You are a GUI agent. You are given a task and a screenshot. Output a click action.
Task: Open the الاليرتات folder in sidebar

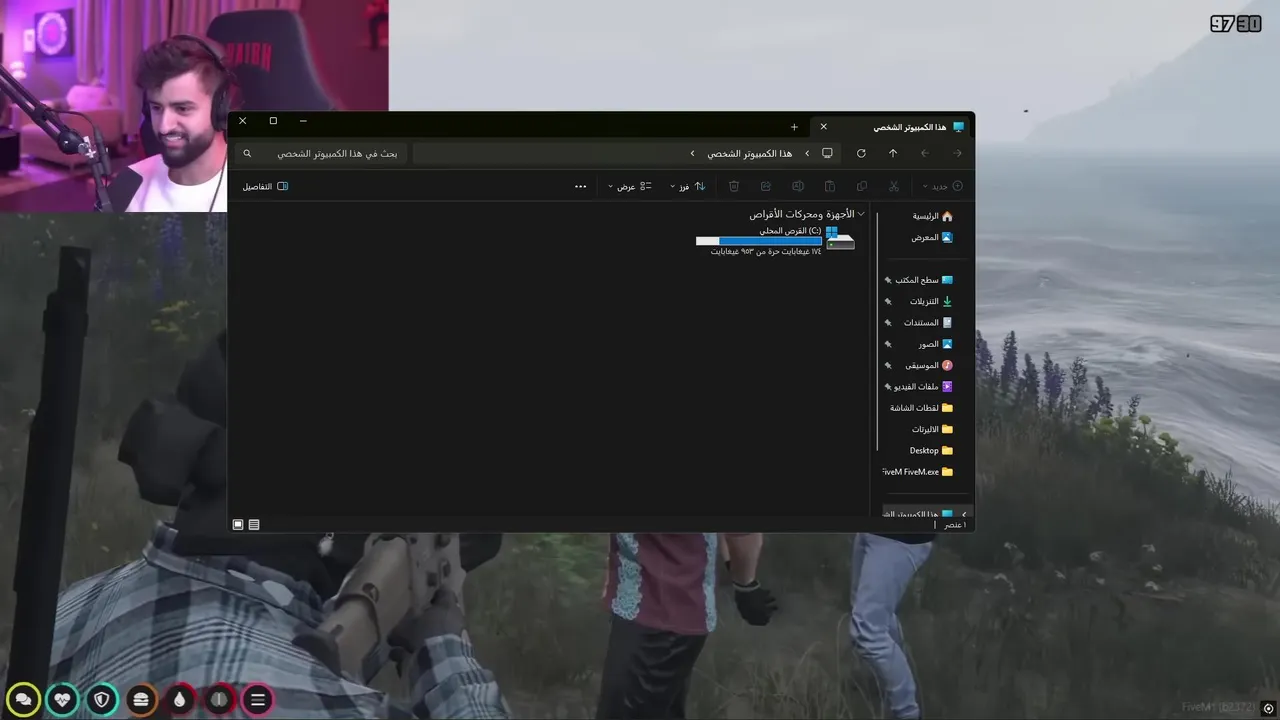(x=932, y=429)
